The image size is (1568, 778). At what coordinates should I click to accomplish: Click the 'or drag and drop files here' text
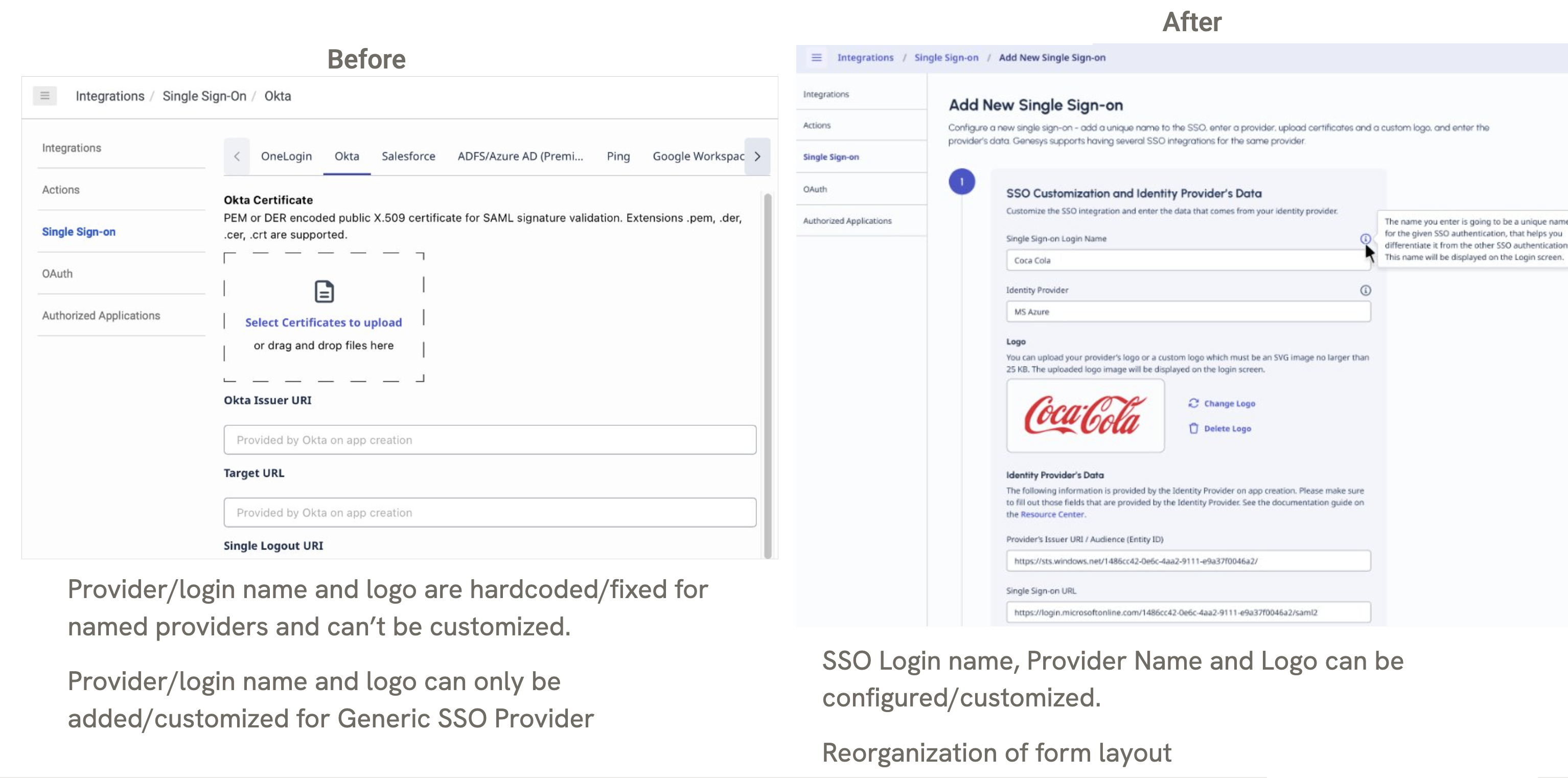pos(323,346)
